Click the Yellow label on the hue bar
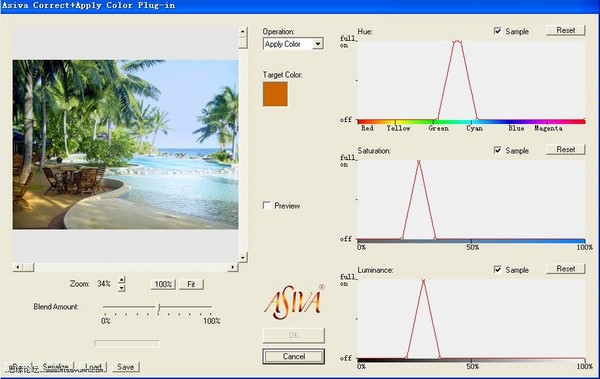This screenshot has width=600, height=379. 398,128
